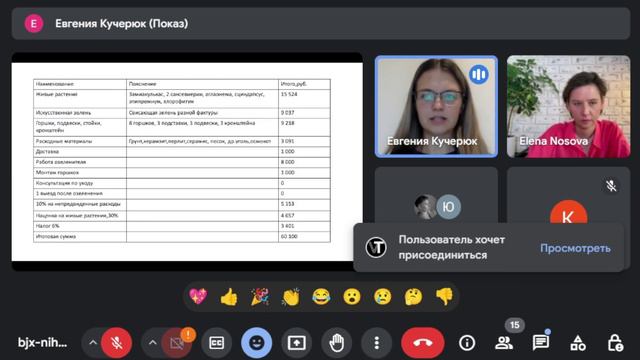Click the "Пользователь хочет присоединиться" message
Viewport: 640px width, 360px height.
(x=452, y=247)
